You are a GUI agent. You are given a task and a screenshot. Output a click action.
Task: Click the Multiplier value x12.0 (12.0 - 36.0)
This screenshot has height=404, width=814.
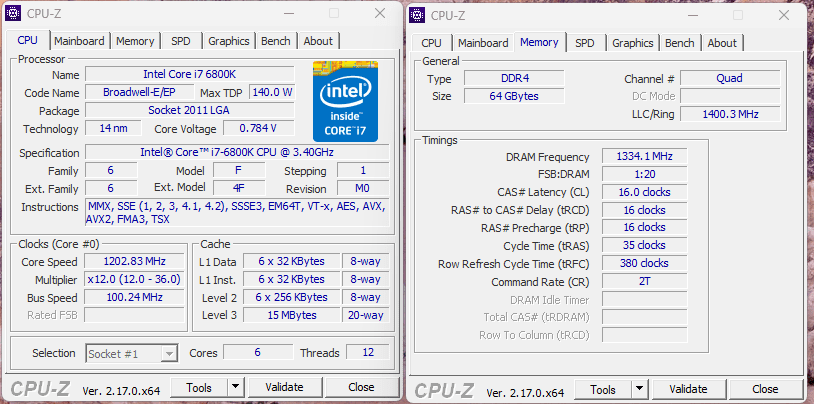tap(134, 279)
